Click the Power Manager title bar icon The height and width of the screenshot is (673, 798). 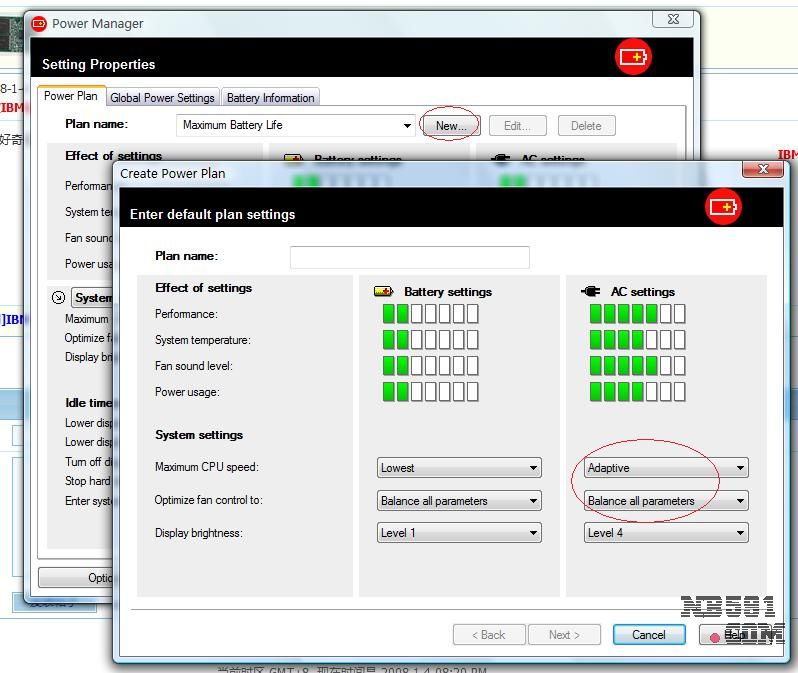(39, 23)
